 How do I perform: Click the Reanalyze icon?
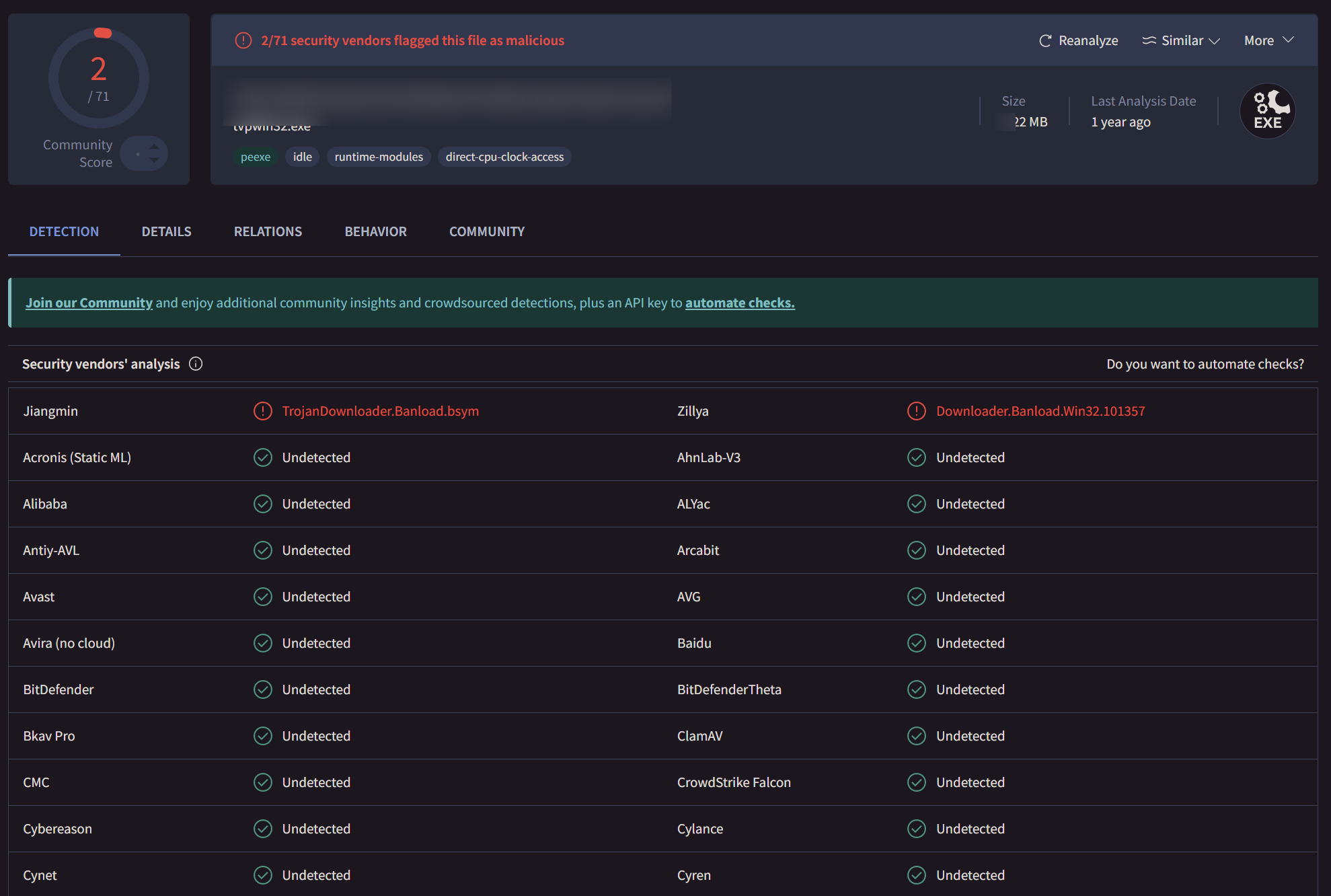pos(1044,40)
